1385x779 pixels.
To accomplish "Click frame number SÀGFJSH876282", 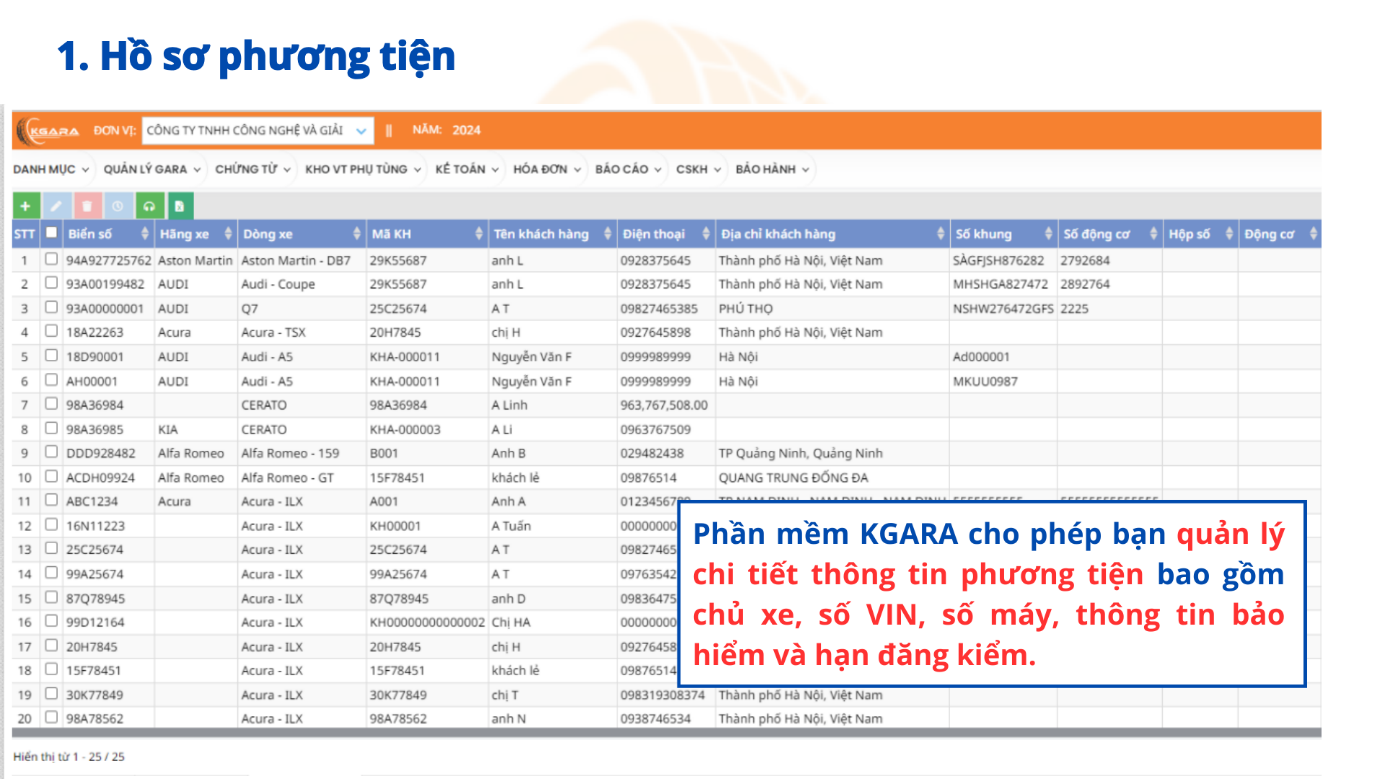I will click(1000, 260).
